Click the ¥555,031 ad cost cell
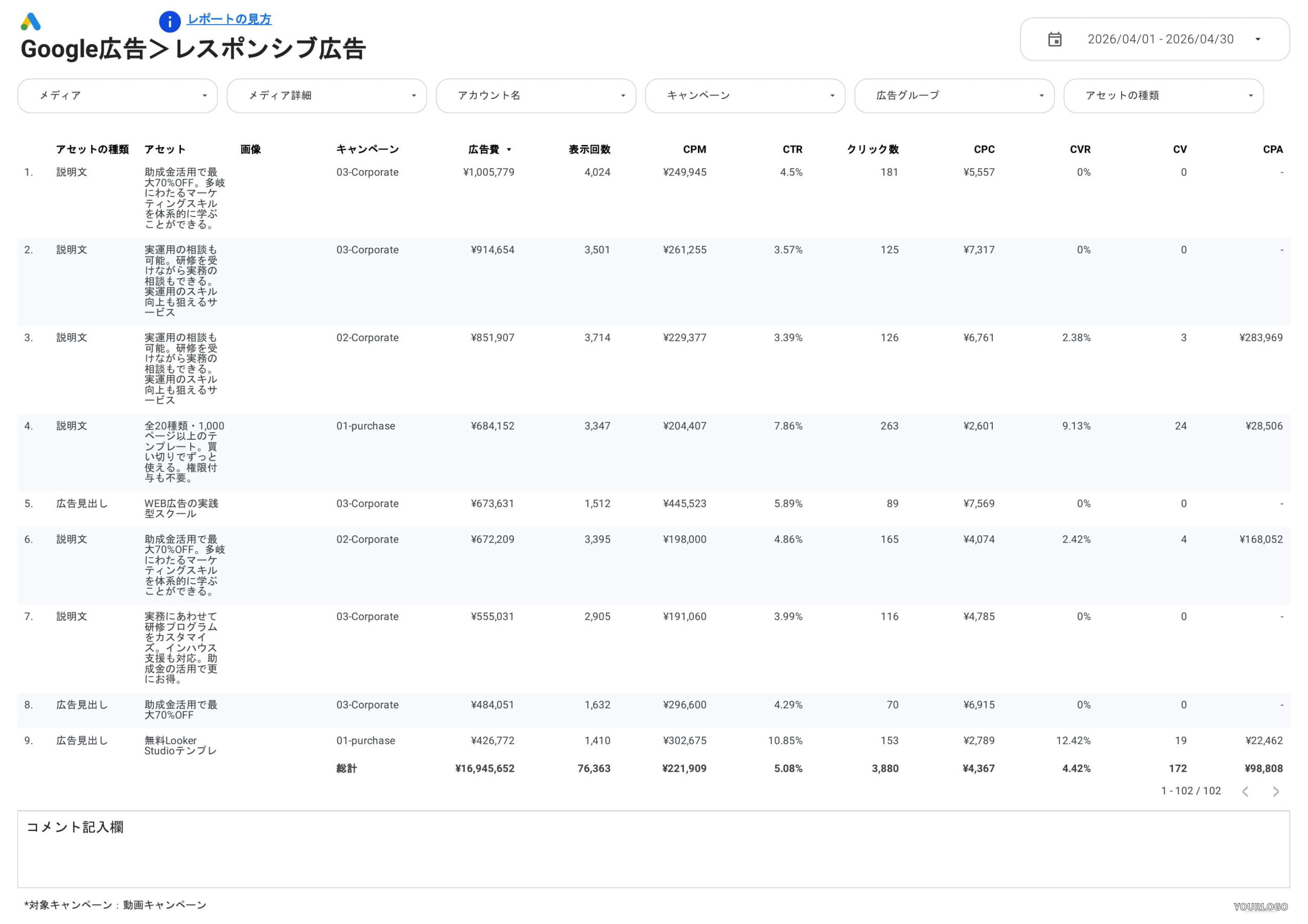Viewport: 1308px width, 924px height. (x=492, y=617)
